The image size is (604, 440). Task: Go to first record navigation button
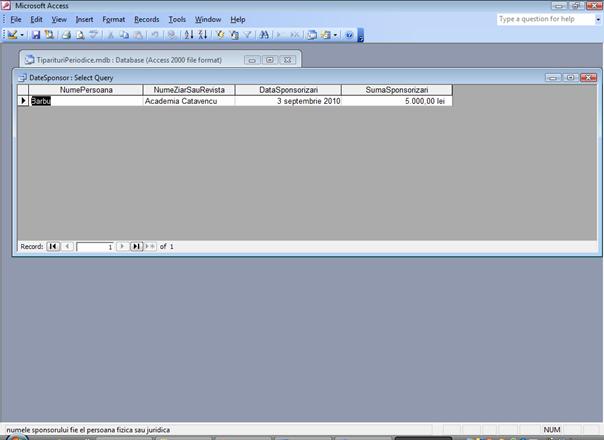click(x=54, y=246)
